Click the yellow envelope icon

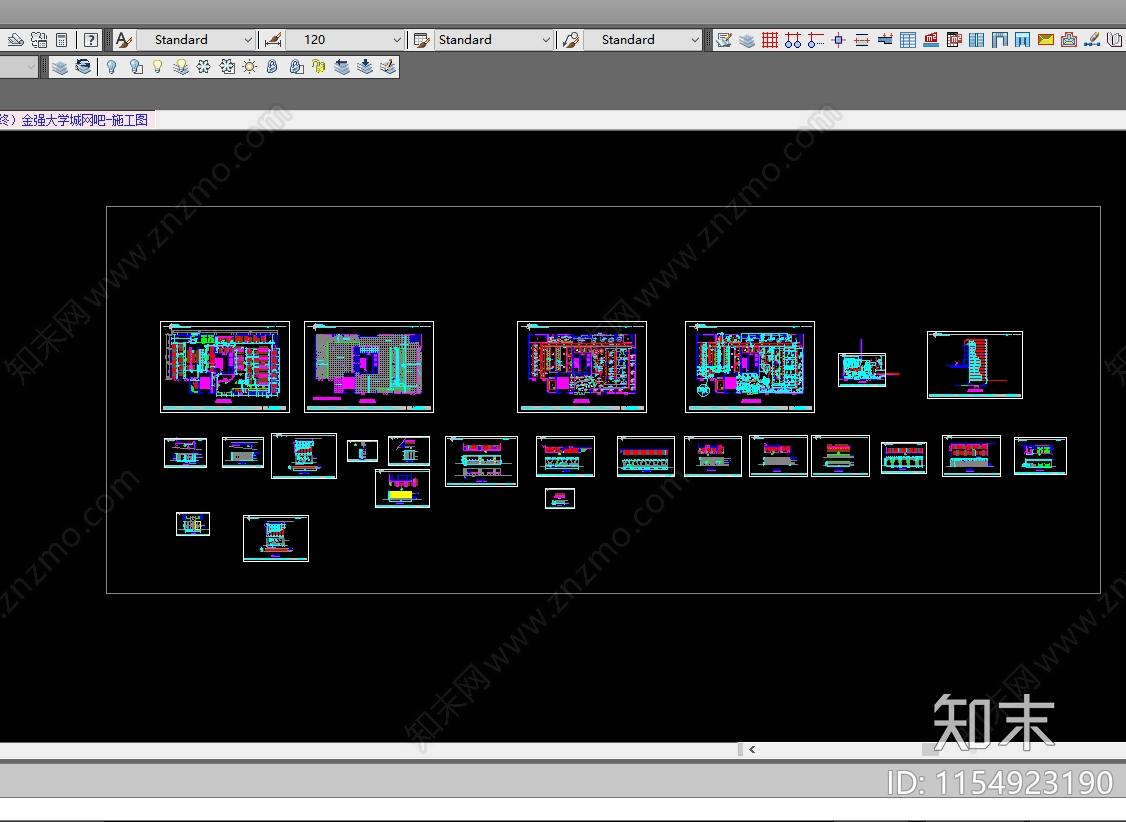1046,40
